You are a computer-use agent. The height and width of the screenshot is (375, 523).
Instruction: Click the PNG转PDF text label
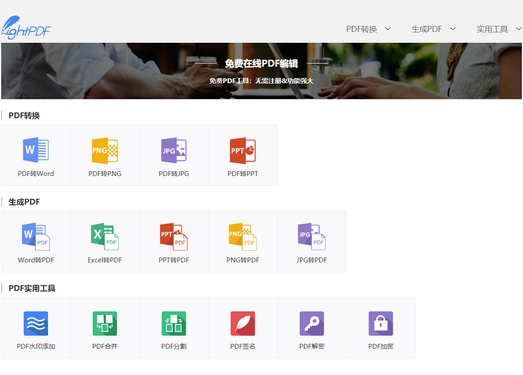(x=243, y=260)
